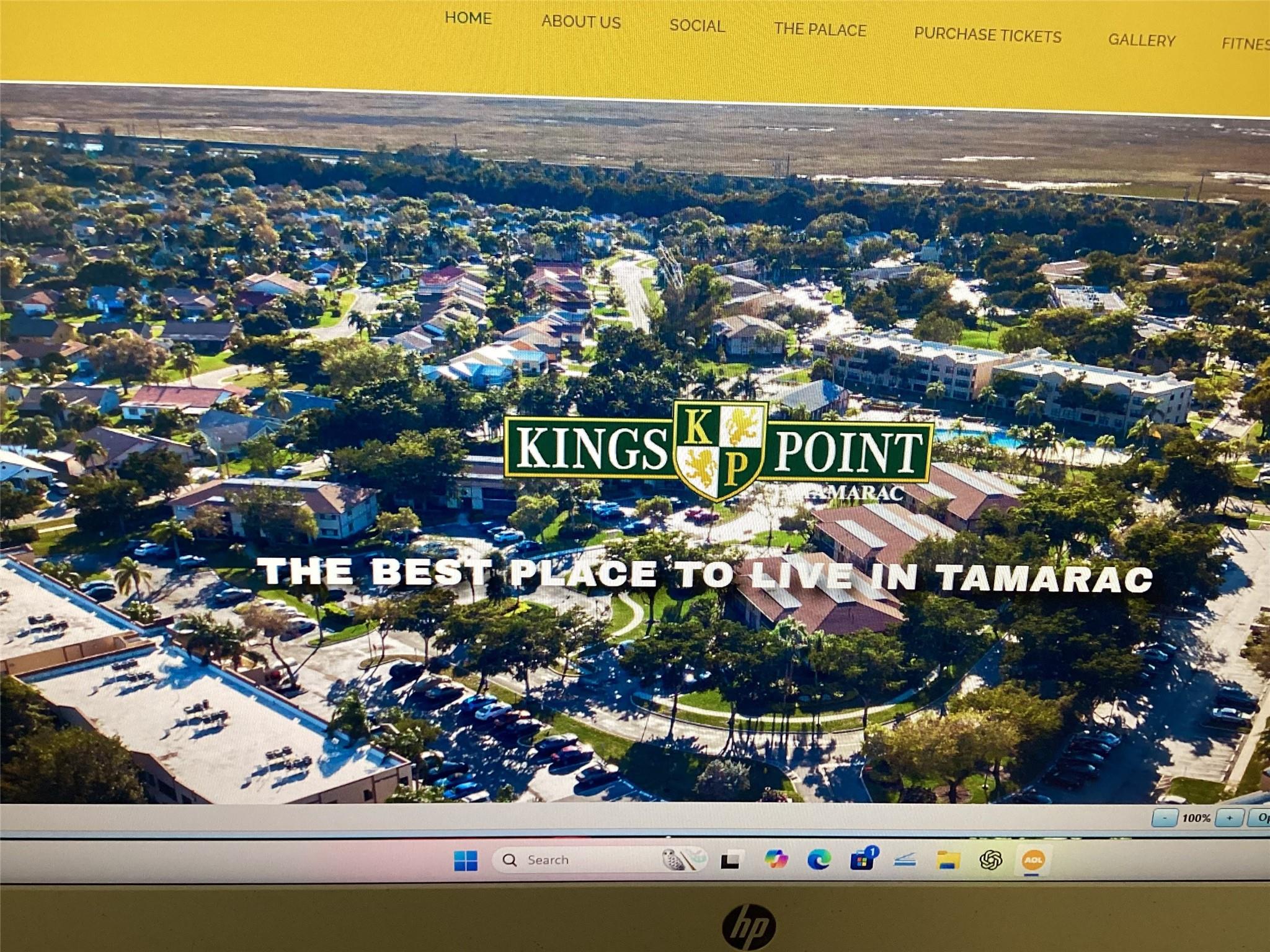Go to the HOME menu item
Viewport: 1270px width, 952px height.
point(468,19)
